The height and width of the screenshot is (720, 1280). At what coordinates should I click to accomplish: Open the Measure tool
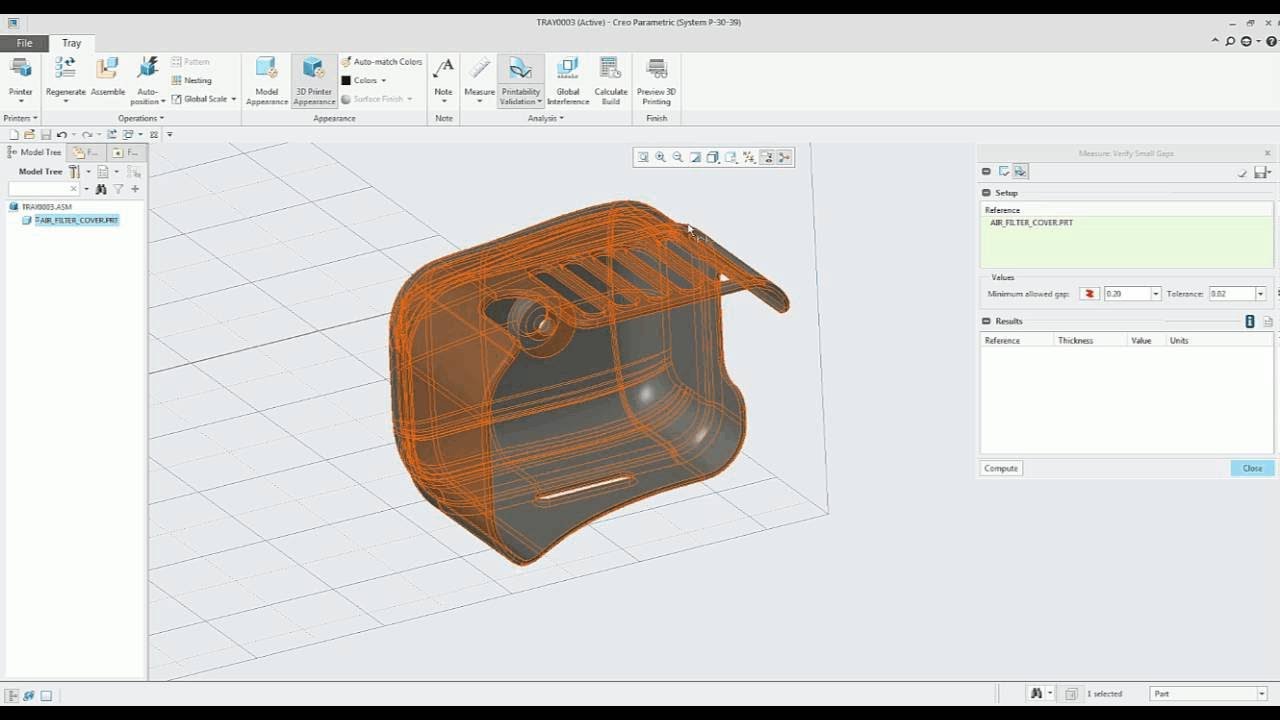(480, 80)
